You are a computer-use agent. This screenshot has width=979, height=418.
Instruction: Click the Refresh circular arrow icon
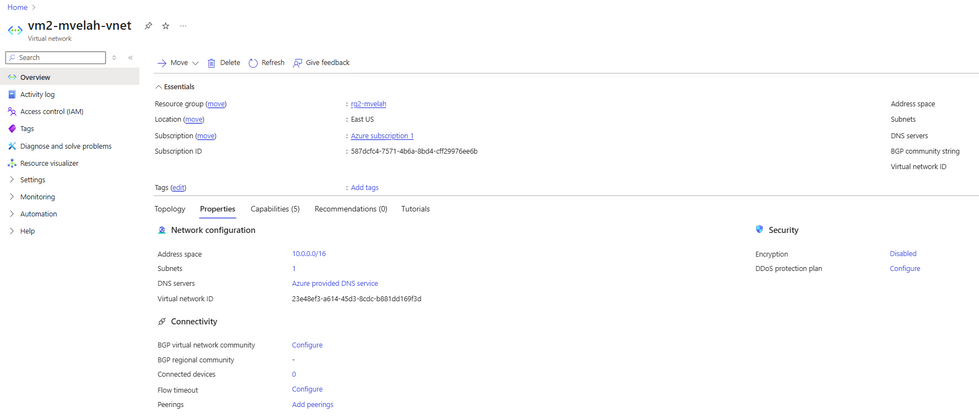pos(253,62)
